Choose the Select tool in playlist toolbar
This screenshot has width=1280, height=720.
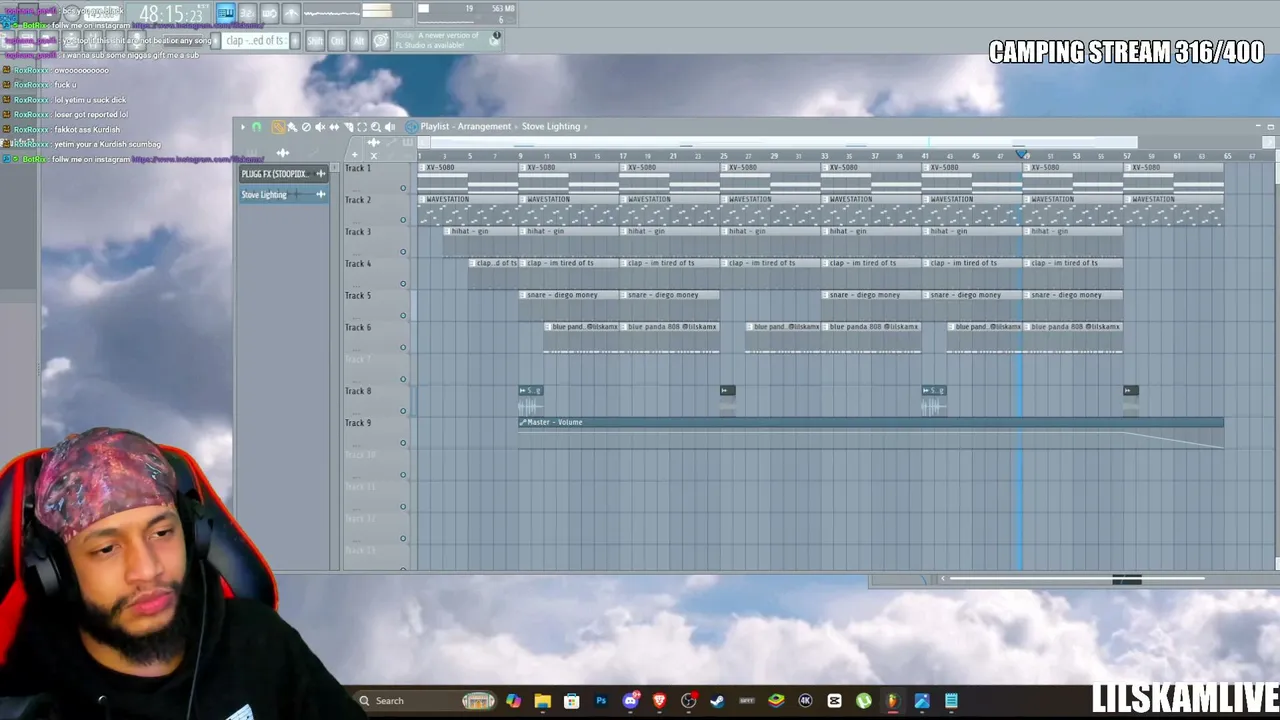[362, 127]
